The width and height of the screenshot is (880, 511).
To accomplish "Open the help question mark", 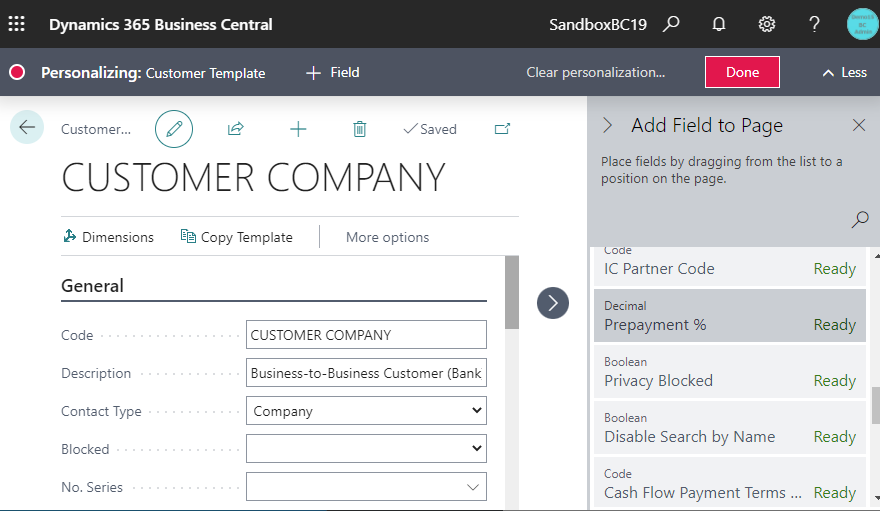I will [x=814, y=24].
